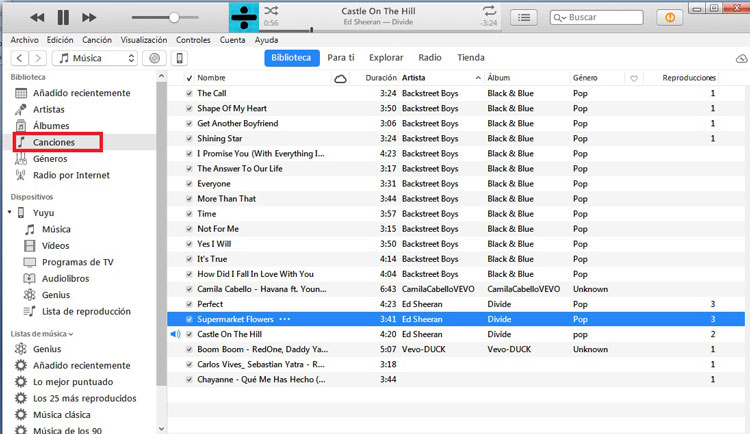Open Géneros in the library sidebar
The height and width of the screenshot is (434, 750).
point(50,159)
